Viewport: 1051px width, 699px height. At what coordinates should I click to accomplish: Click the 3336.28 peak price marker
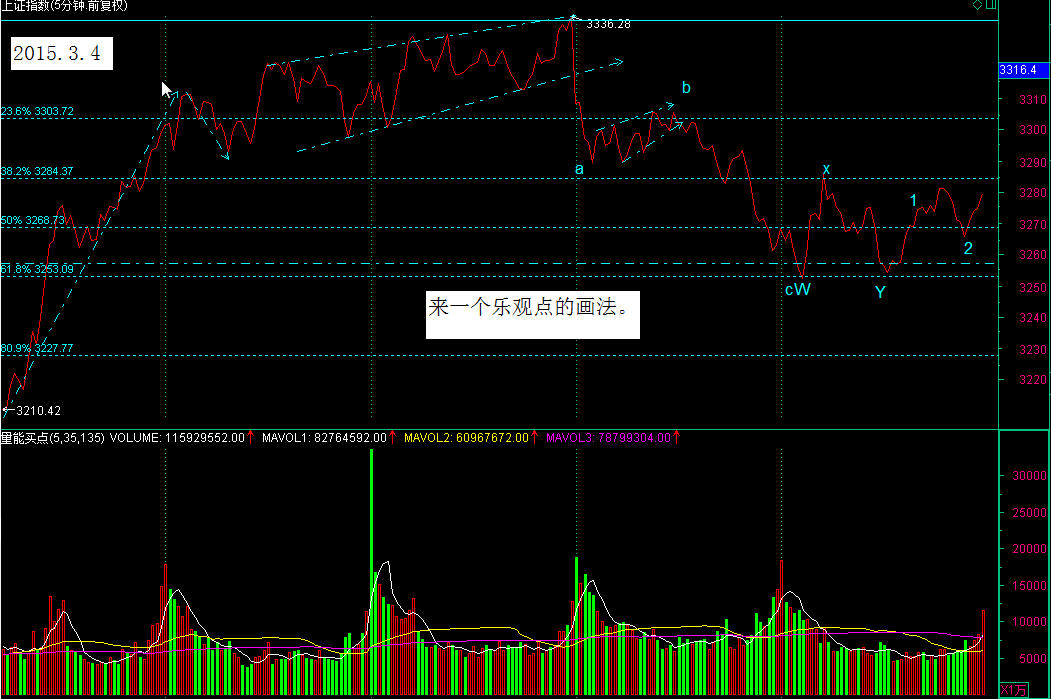(608, 23)
